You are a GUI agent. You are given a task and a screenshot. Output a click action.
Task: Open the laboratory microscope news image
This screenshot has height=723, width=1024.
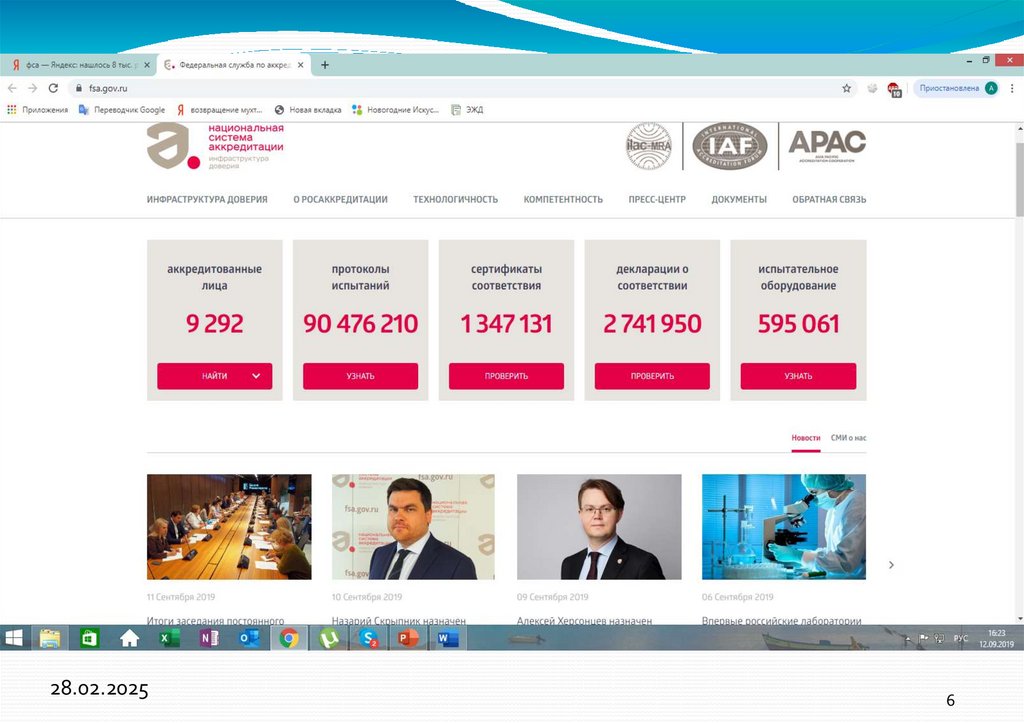(x=784, y=527)
